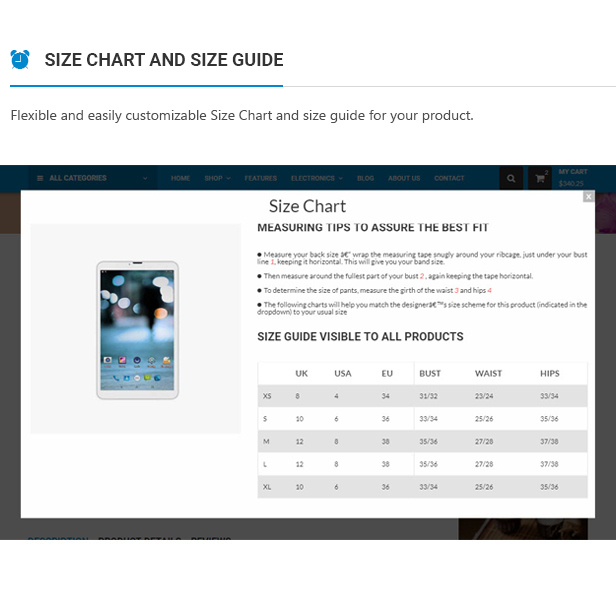Open the Contact page link

449,178
